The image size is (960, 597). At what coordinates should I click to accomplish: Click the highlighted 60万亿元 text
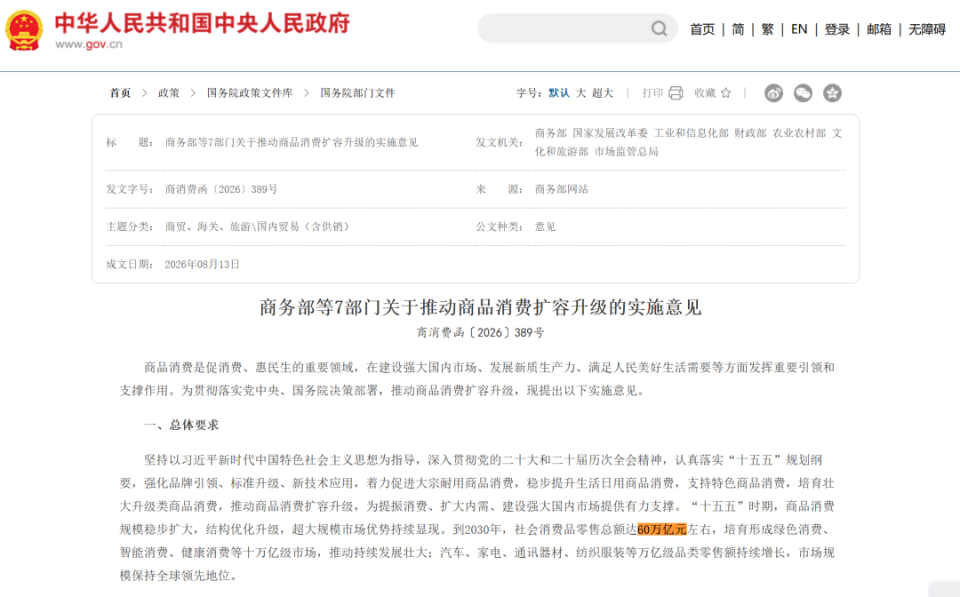point(662,530)
